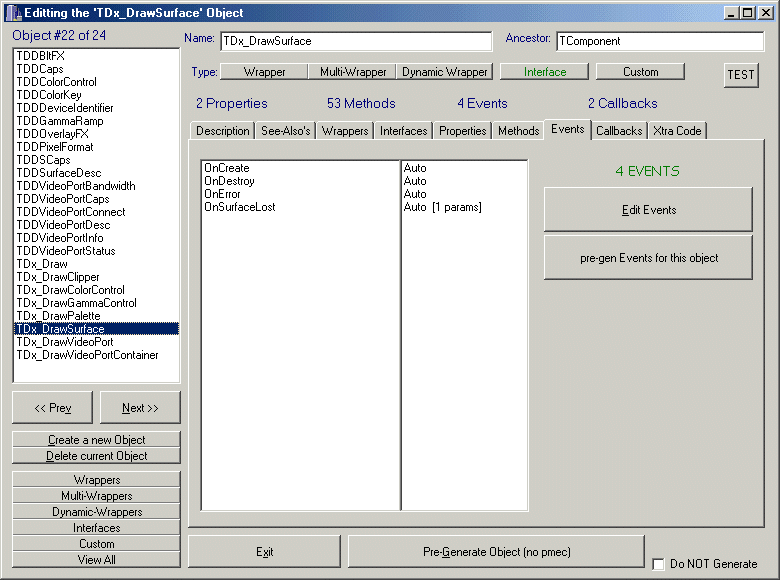The height and width of the screenshot is (580, 780).
Task: Enable the Do NOT Generate checkbox
Action: [x=658, y=564]
